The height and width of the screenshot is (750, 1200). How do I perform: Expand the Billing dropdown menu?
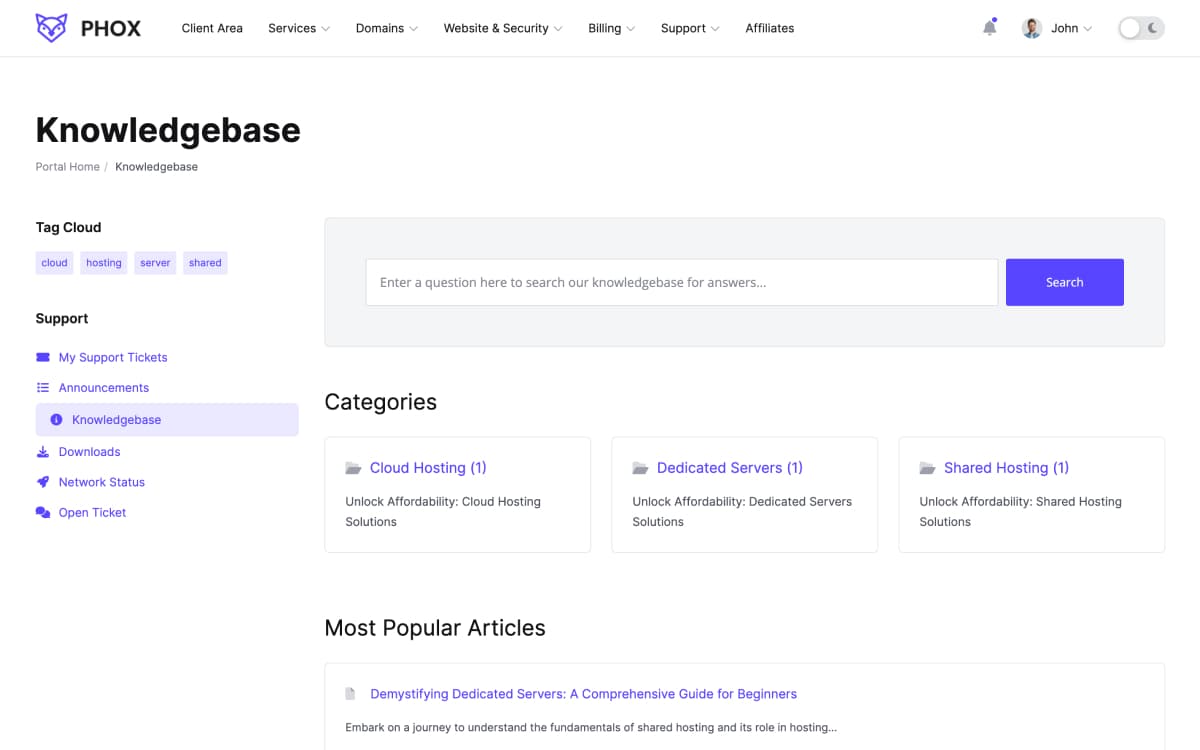coord(612,28)
